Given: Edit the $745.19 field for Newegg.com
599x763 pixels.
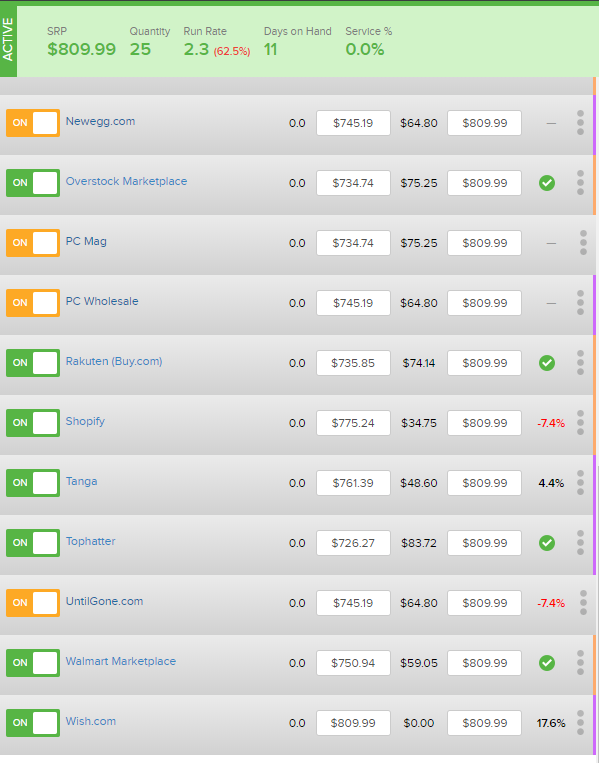Looking at the screenshot, I should [353, 123].
